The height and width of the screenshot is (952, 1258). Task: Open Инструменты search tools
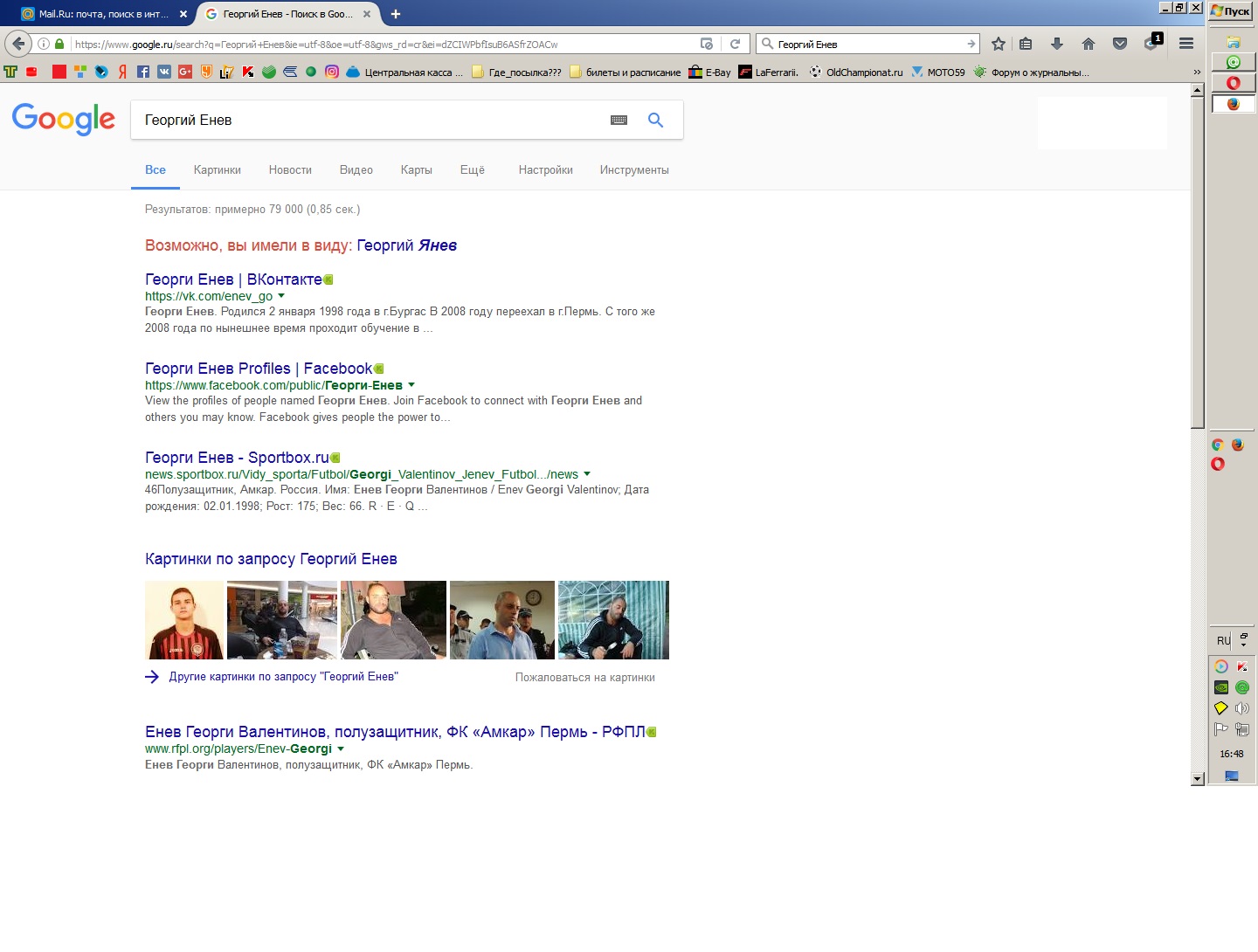[634, 169]
